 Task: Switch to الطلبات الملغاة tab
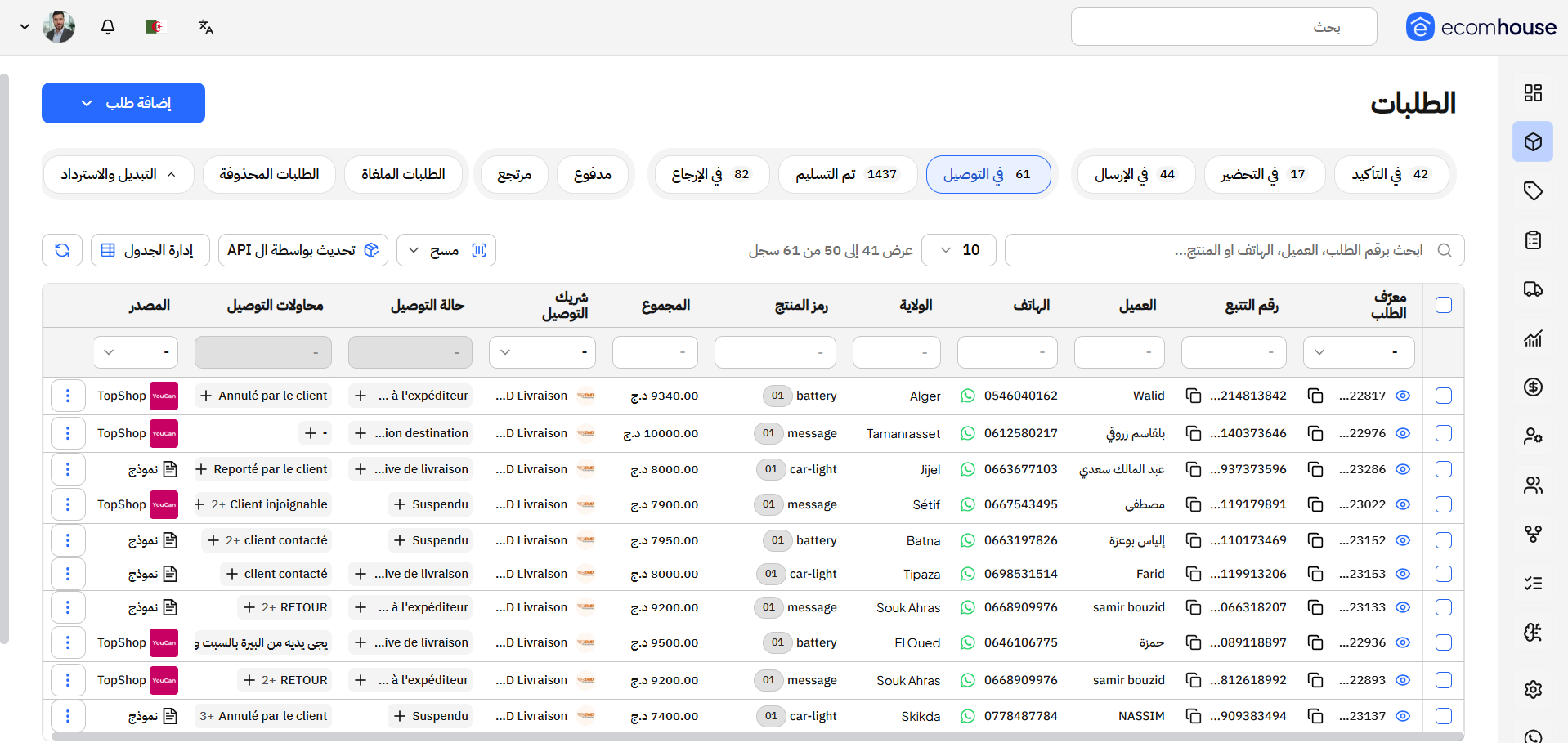coord(403,174)
